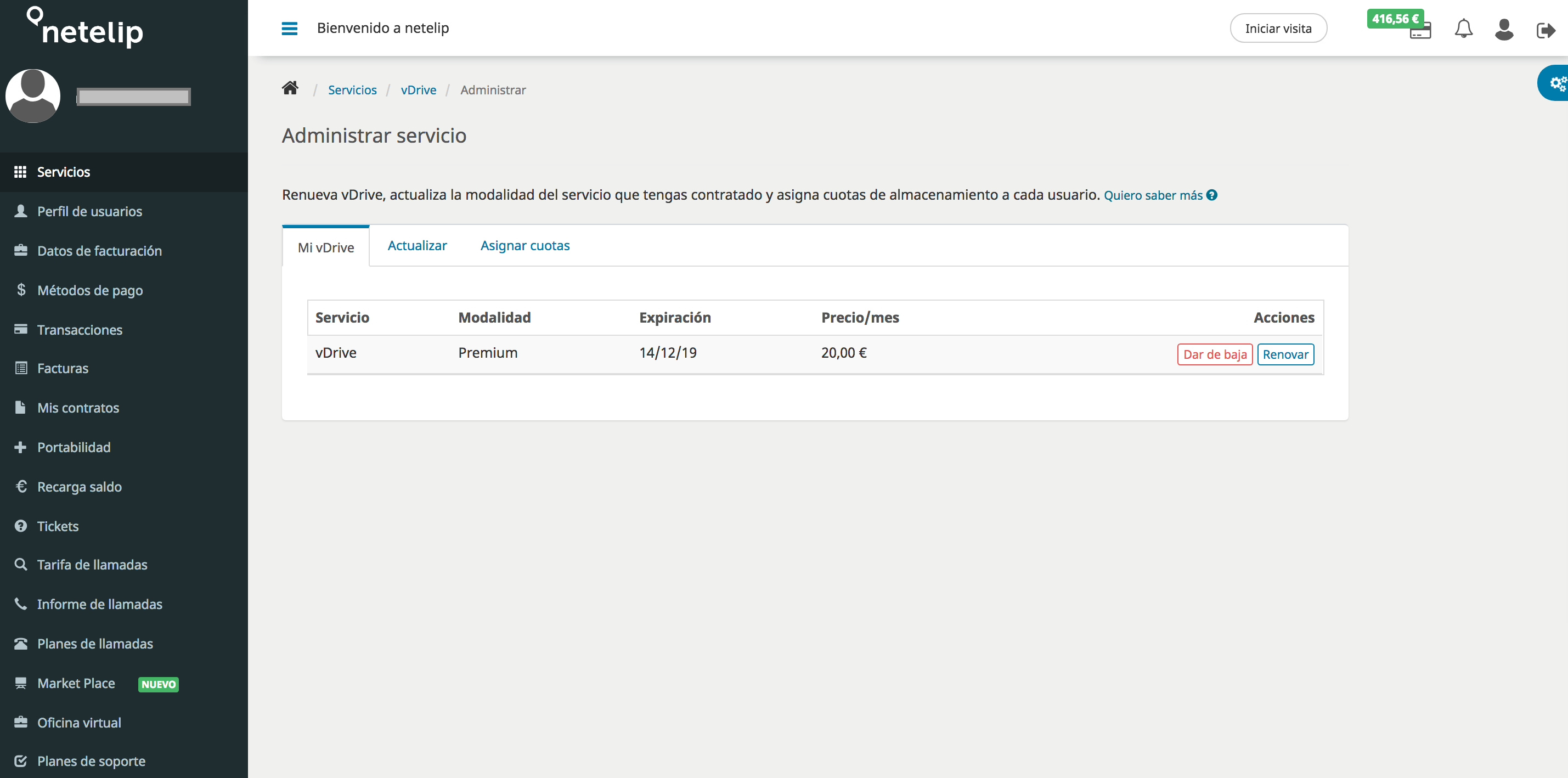Viewport: 1568px width, 778px height.
Task: Open notifications bell icon
Action: point(1463,28)
